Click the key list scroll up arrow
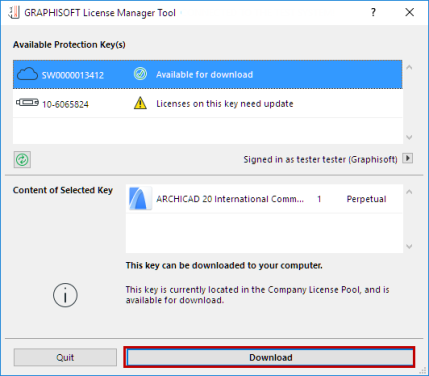Viewport: 429px width, 376px height. (x=409, y=67)
